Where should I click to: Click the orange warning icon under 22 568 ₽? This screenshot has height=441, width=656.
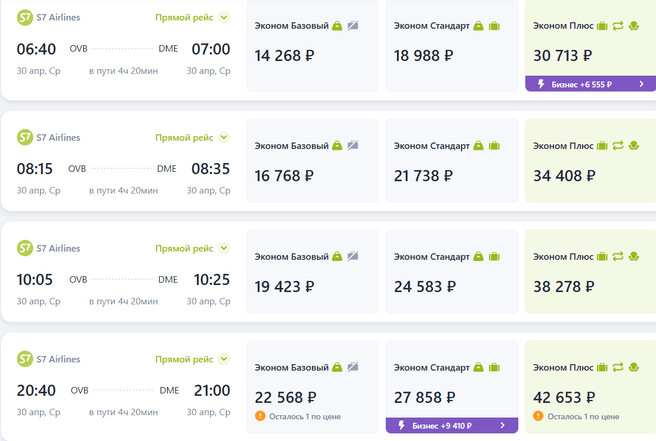coord(260,415)
